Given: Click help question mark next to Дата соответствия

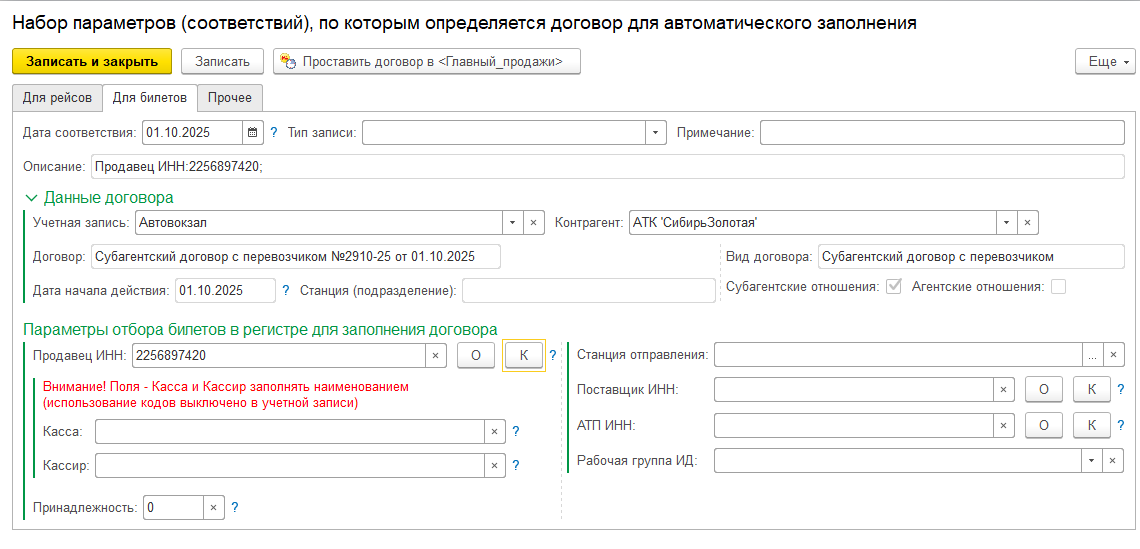Looking at the screenshot, I should pyautogui.click(x=274, y=132).
